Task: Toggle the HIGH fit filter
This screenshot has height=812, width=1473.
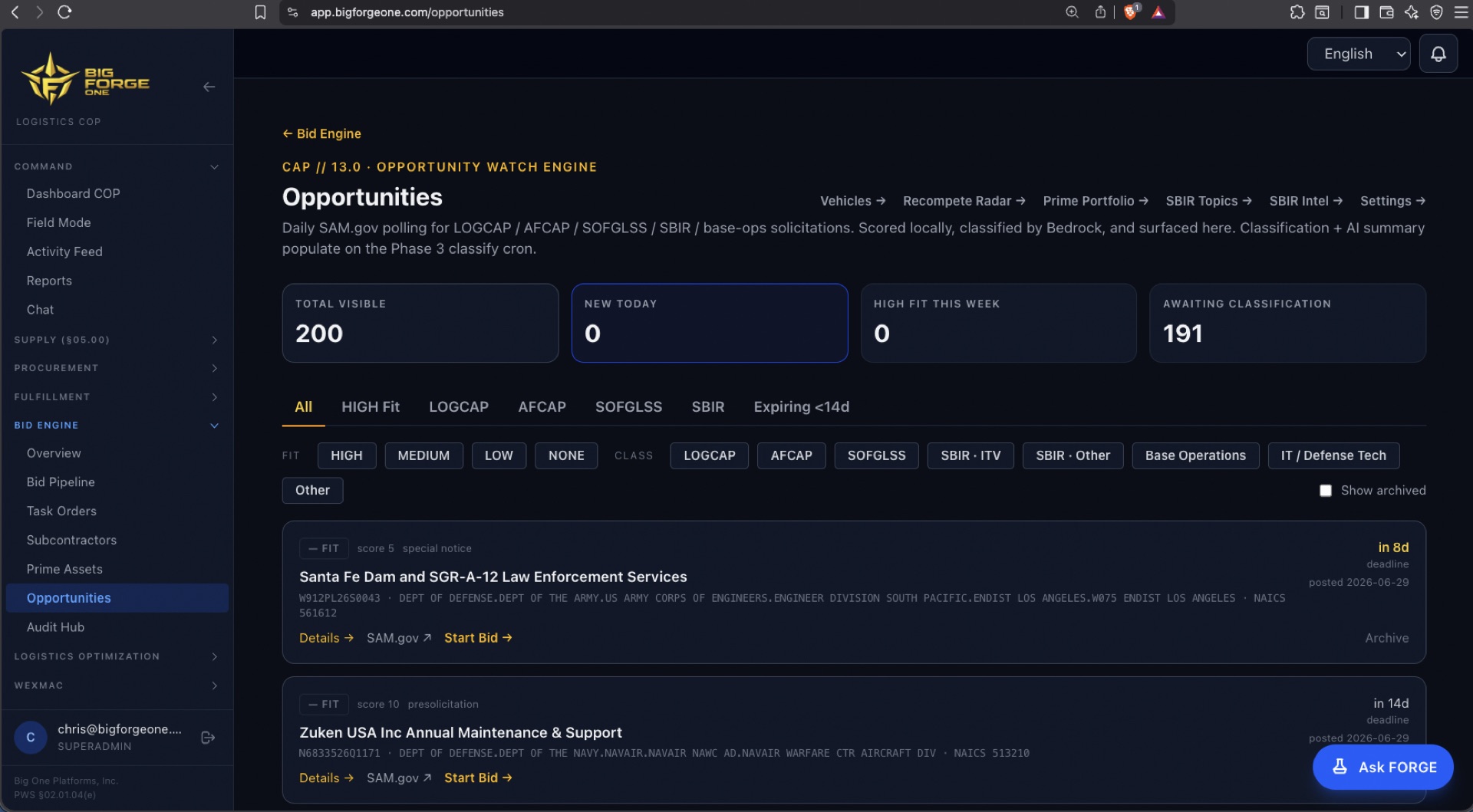Action: (346, 455)
